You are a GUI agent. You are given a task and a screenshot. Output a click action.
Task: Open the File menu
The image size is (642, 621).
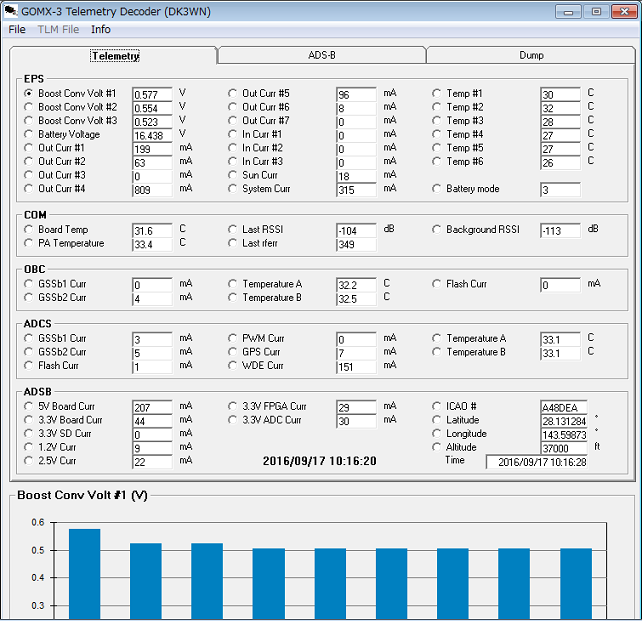[17, 29]
